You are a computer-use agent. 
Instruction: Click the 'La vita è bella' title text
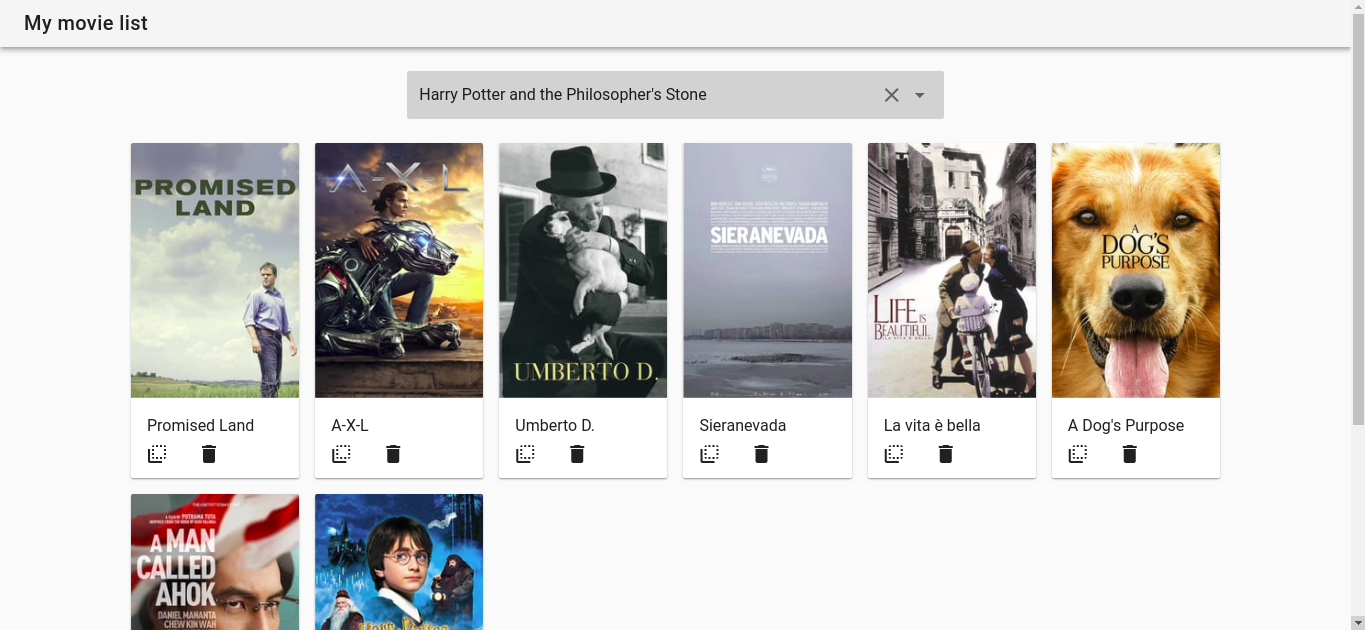pos(932,425)
